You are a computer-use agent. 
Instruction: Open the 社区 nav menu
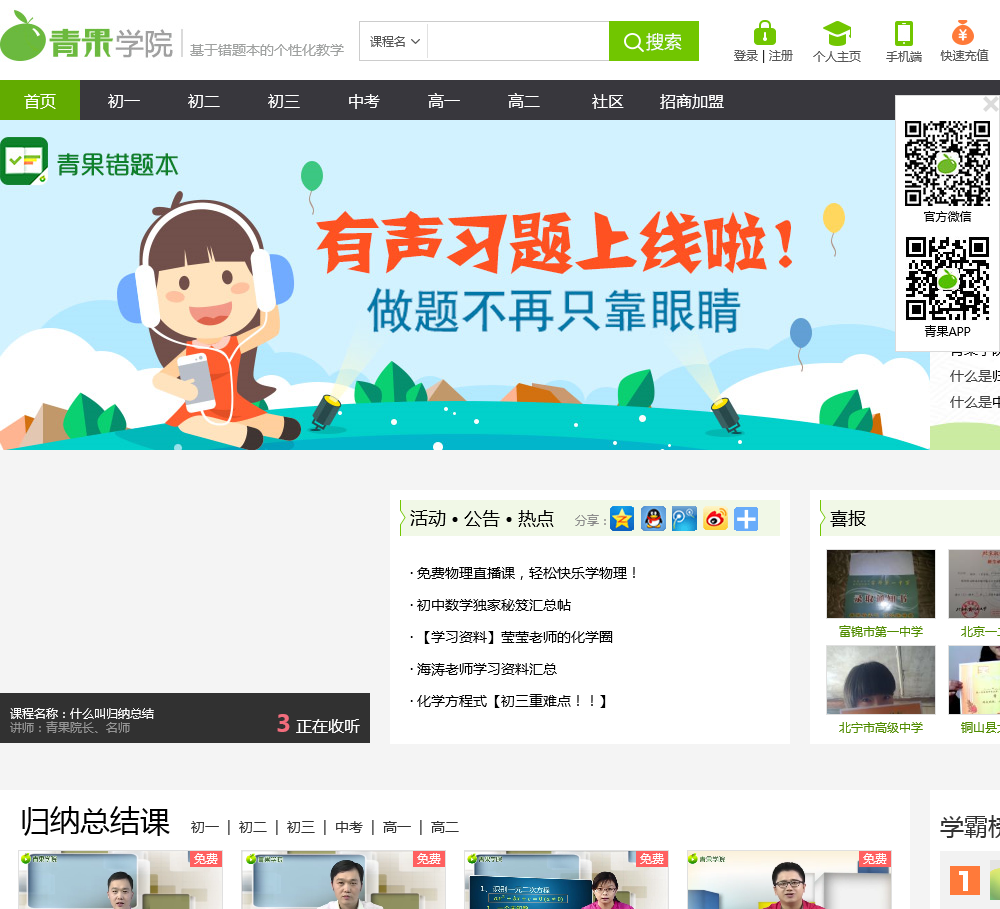(607, 101)
